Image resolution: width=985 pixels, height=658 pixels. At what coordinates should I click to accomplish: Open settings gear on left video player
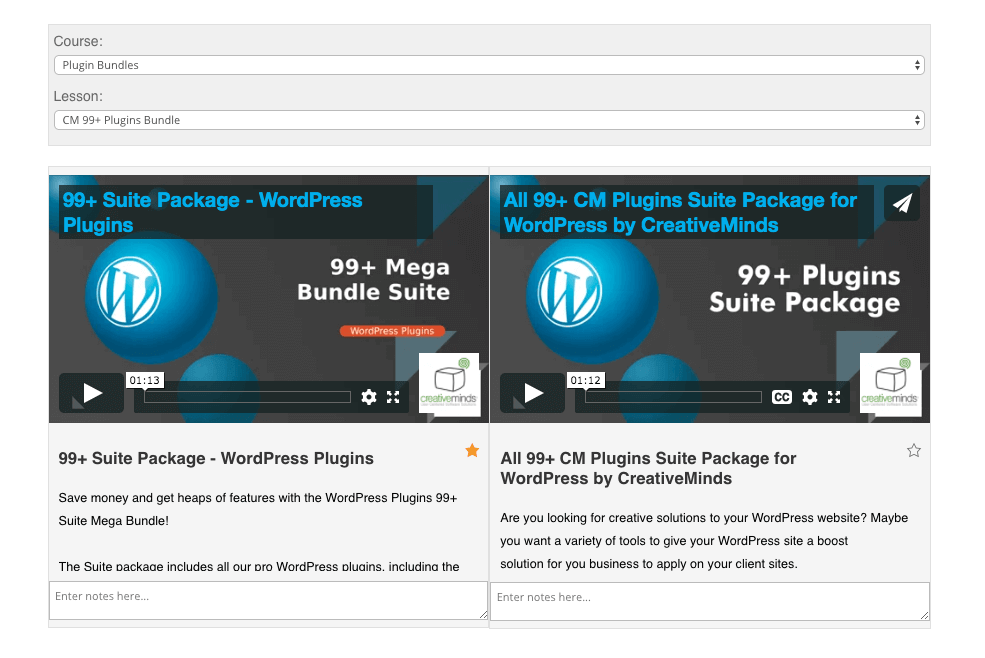pyautogui.click(x=369, y=397)
